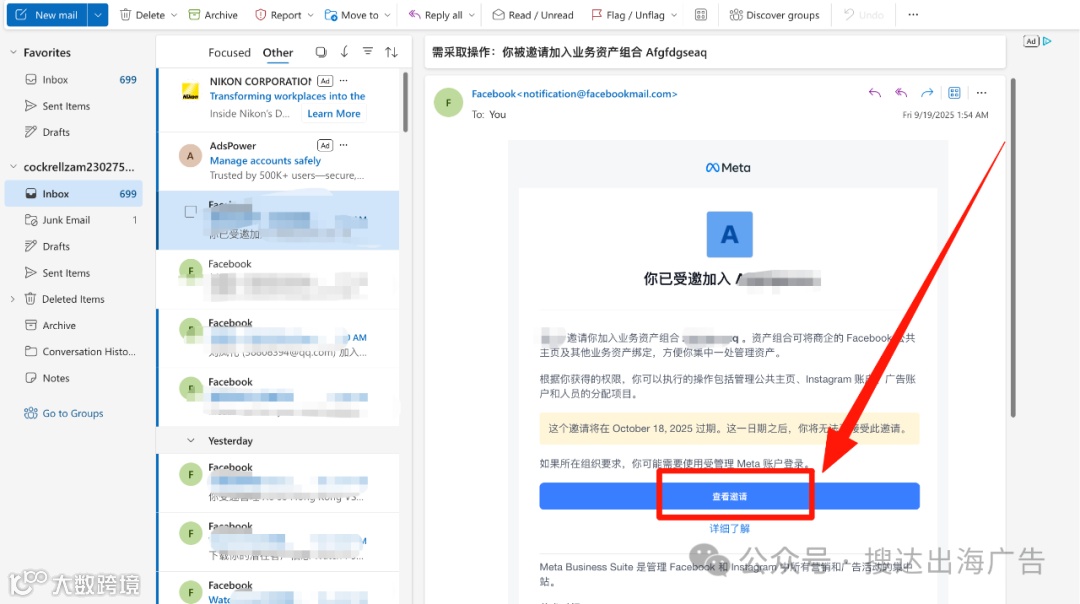The image size is (1080, 604).
Task: Collapse the Favorites section
Action: pos(13,52)
